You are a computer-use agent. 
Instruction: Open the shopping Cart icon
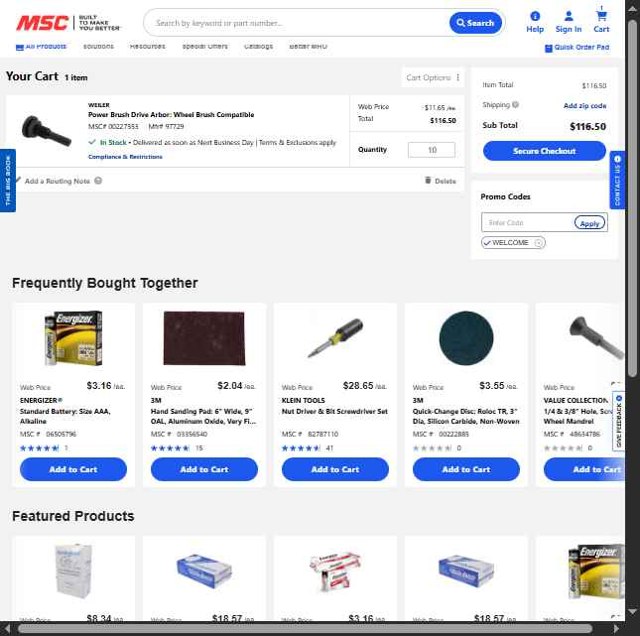pos(601,16)
